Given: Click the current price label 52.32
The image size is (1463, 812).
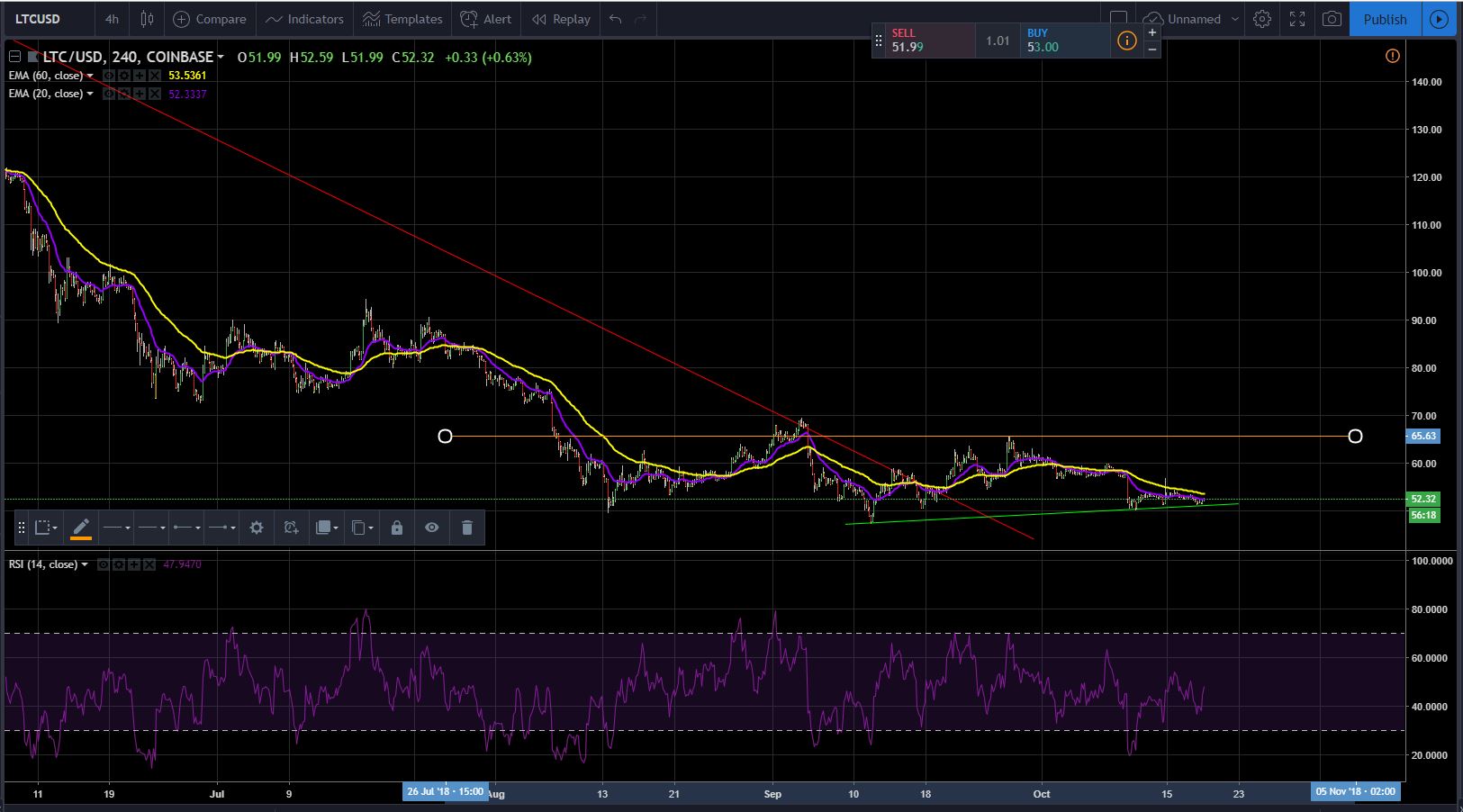Looking at the screenshot, I should tap(1422, 499).
